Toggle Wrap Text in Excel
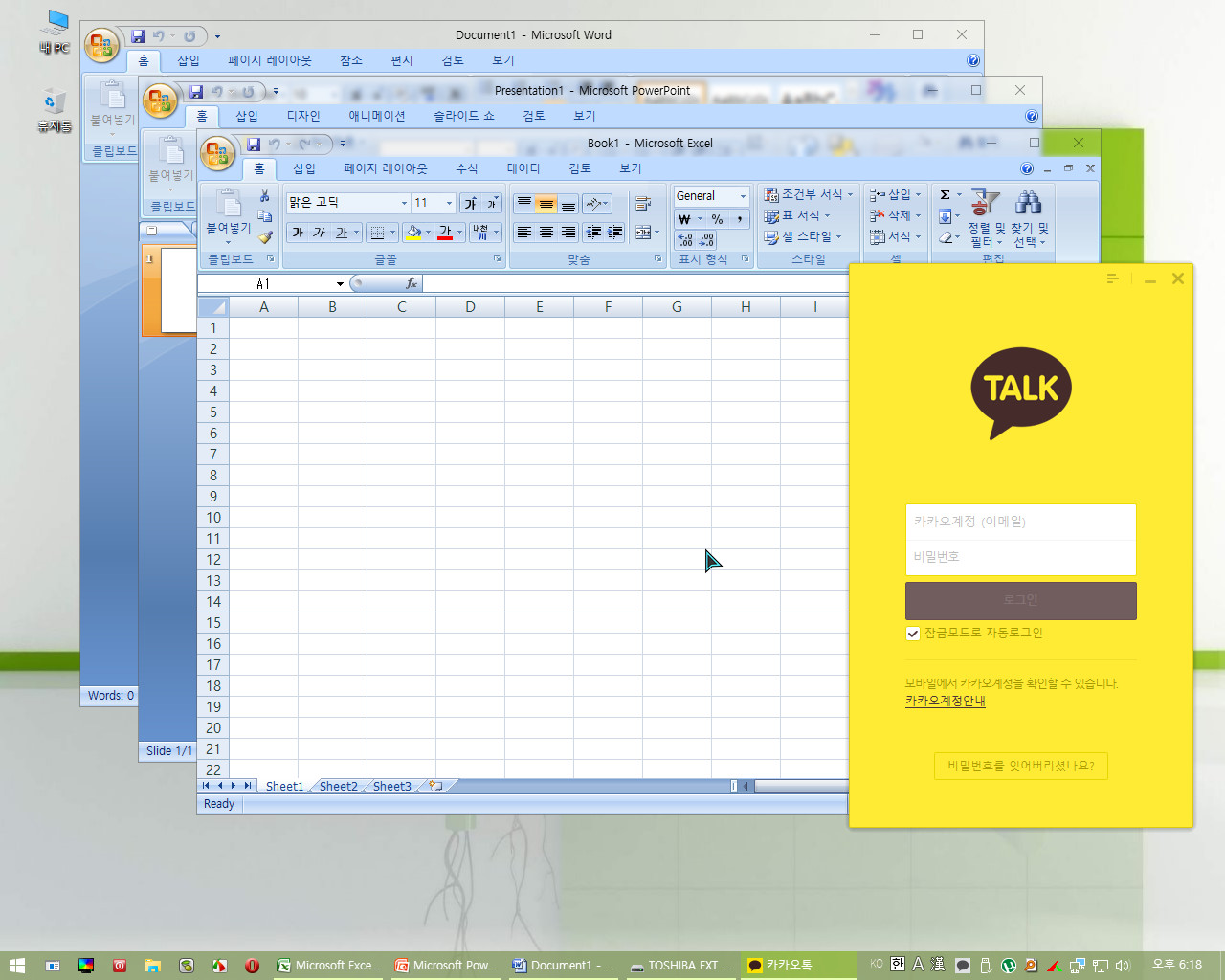 pos(643,203)
